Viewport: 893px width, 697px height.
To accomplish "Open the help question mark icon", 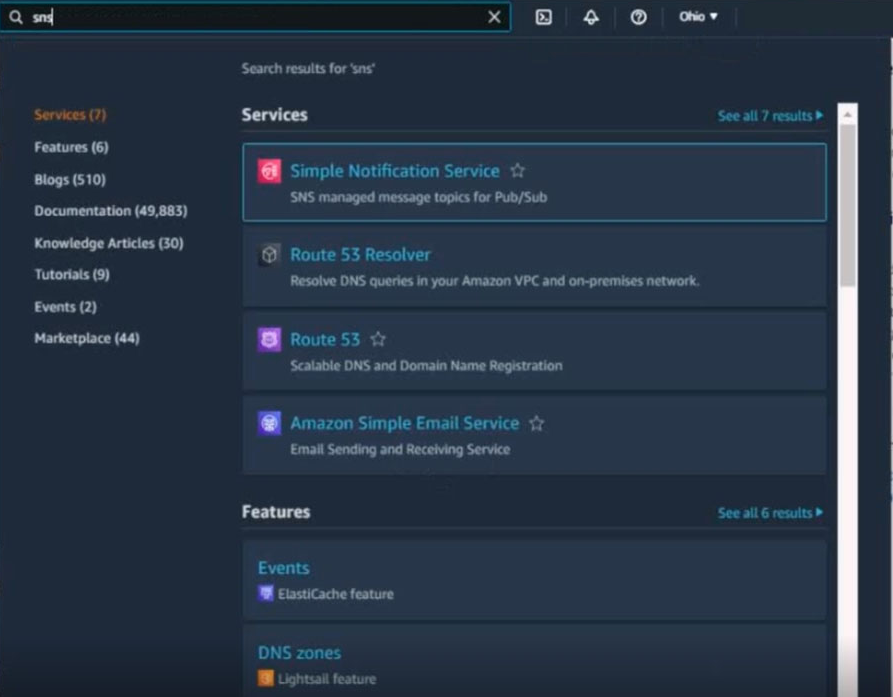I will coord(638,17).
